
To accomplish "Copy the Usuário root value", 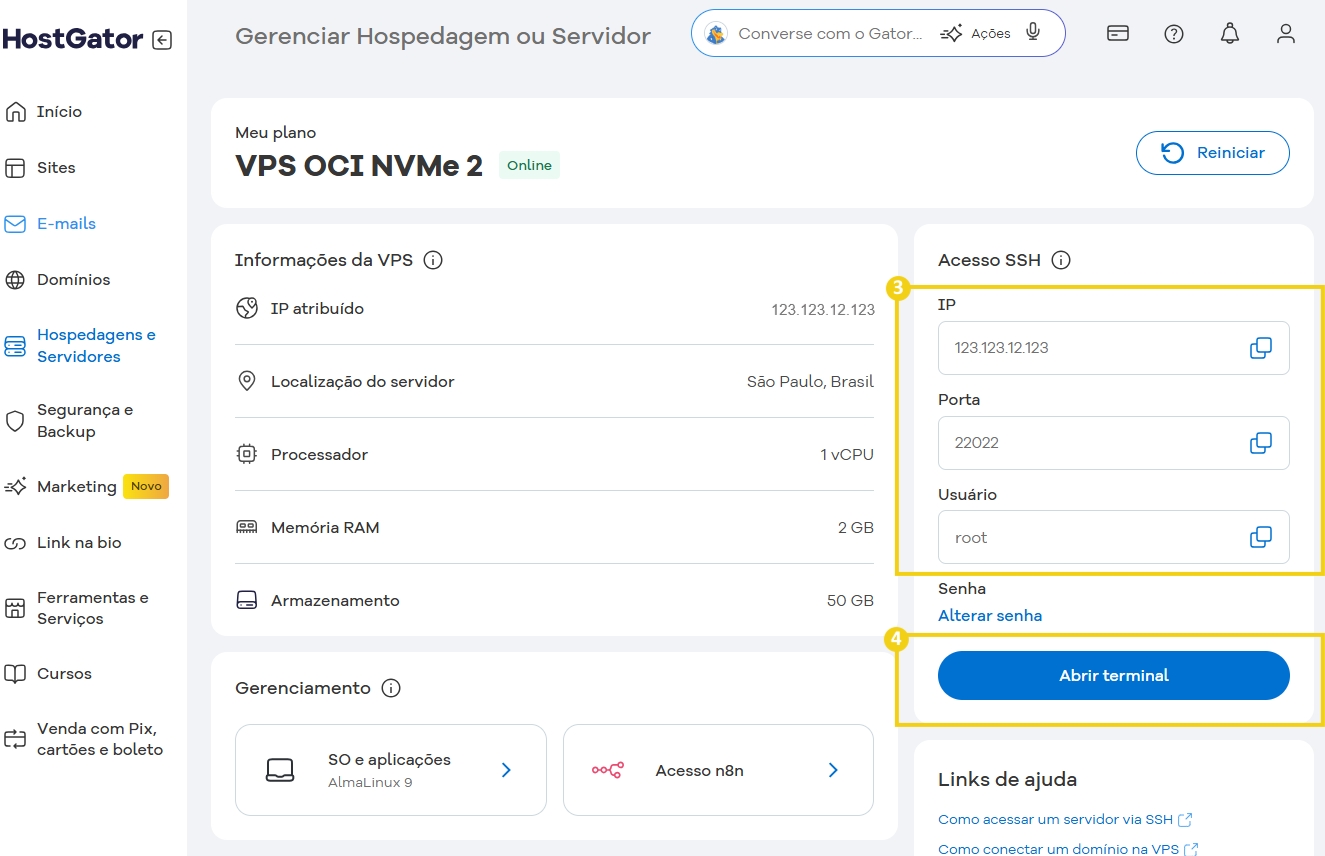I will pyautogui.click(x=1261, y=537).
